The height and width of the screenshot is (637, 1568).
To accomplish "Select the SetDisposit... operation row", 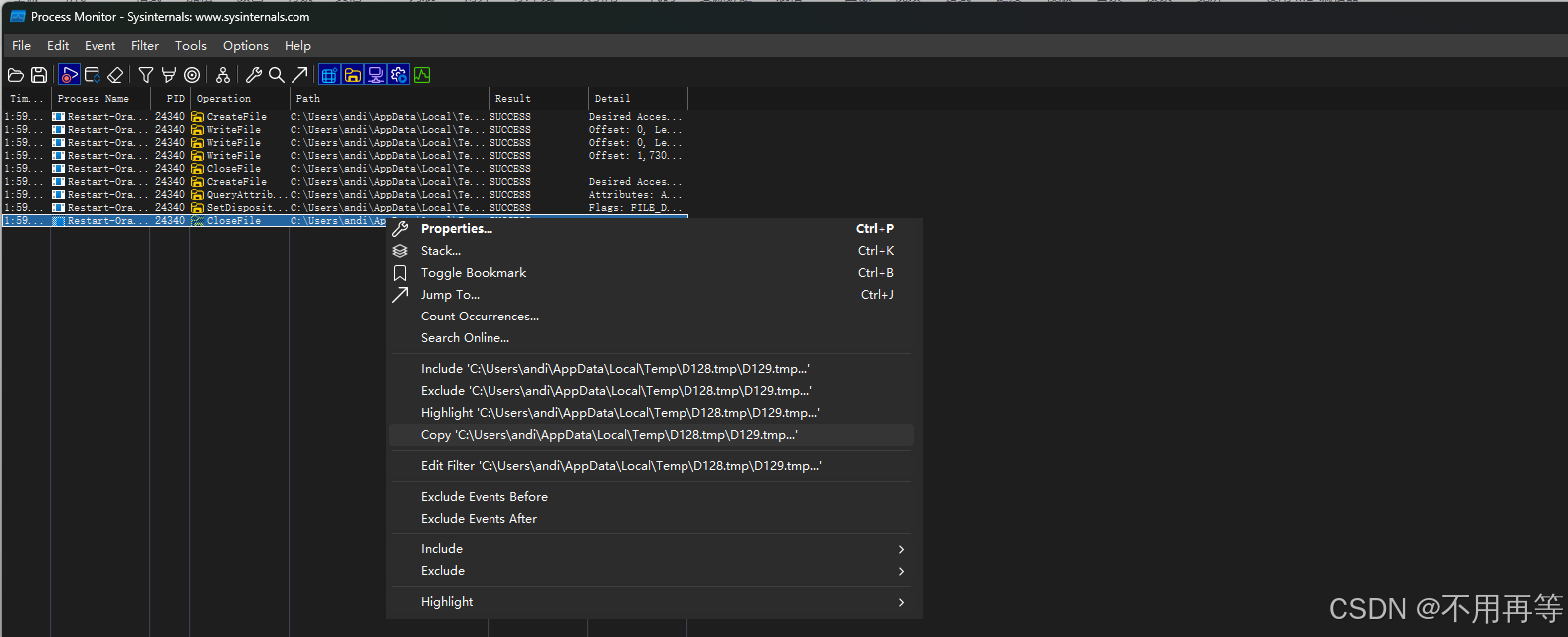I will coord(344,208).
